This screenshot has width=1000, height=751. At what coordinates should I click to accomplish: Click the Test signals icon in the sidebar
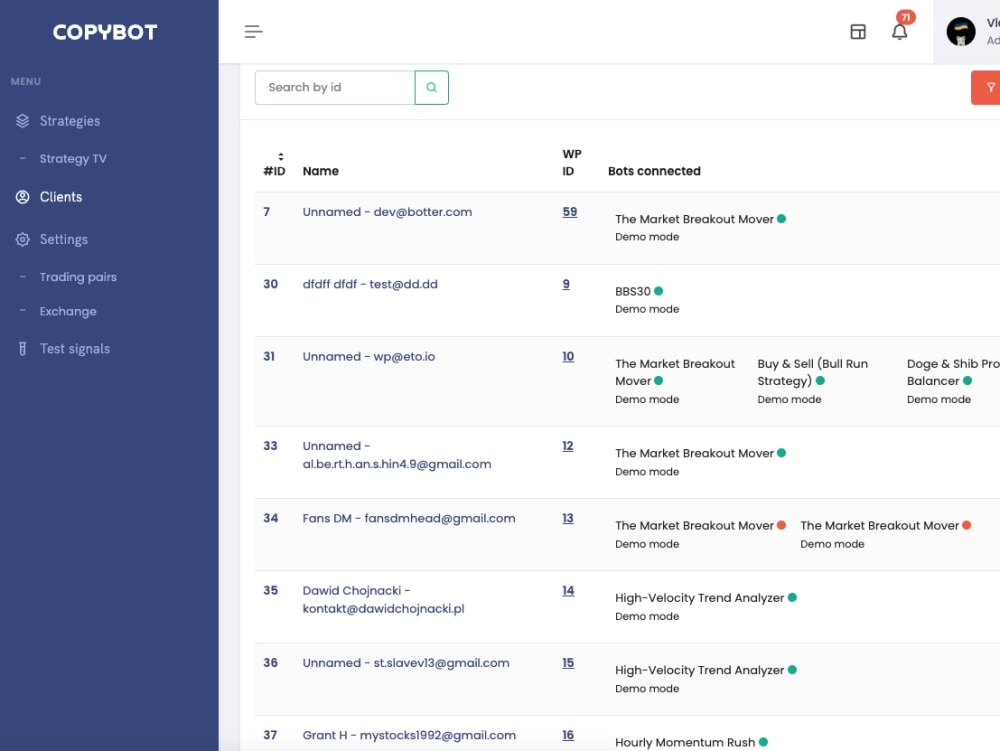(x=22, y=348)
